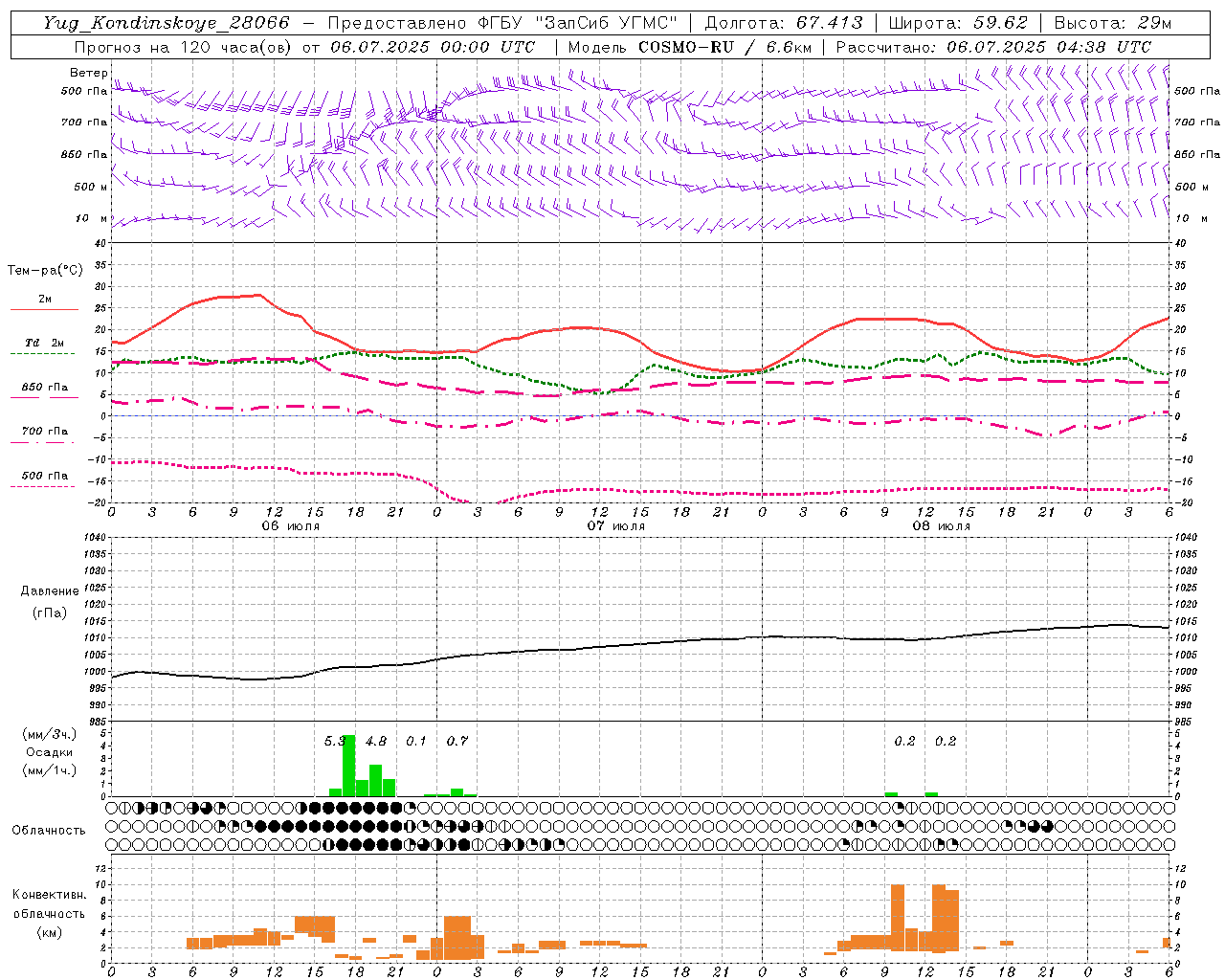Click the Облачность cloud cover label

(x=49, y=830)
